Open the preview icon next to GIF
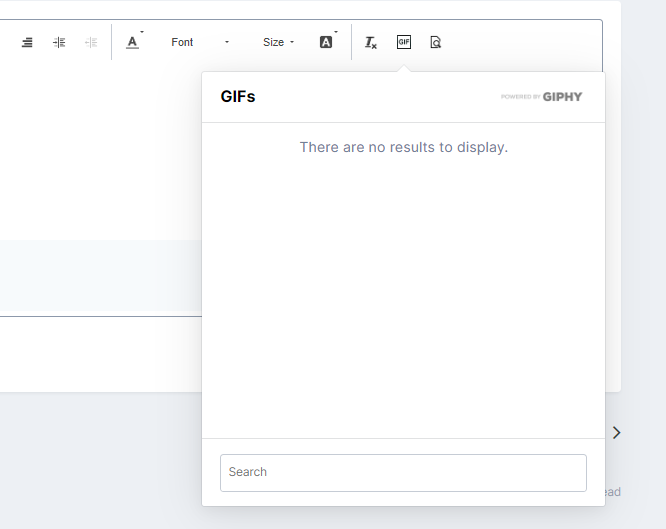 pyautogui.click(x=435, y=42)
